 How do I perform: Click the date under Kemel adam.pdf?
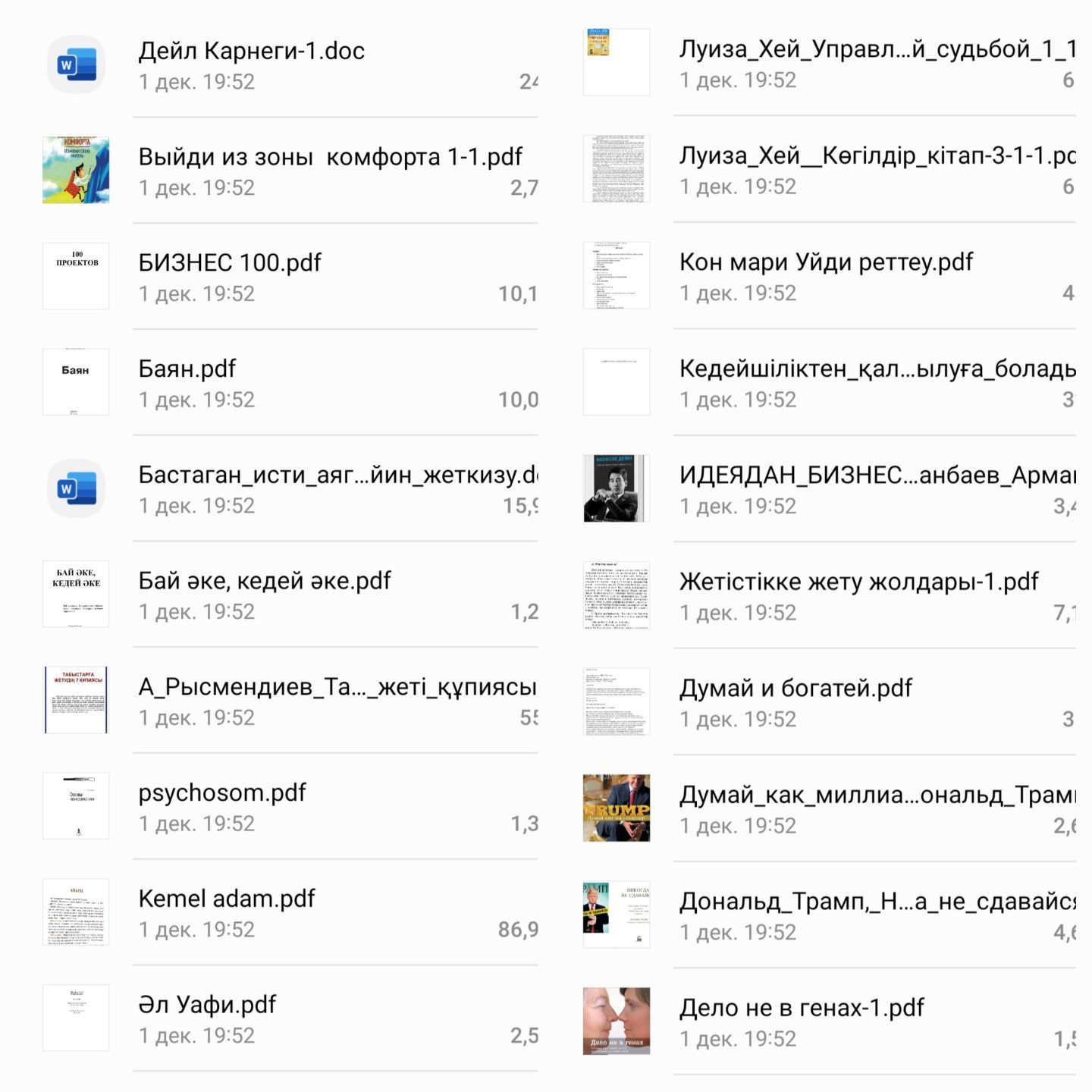196,930
